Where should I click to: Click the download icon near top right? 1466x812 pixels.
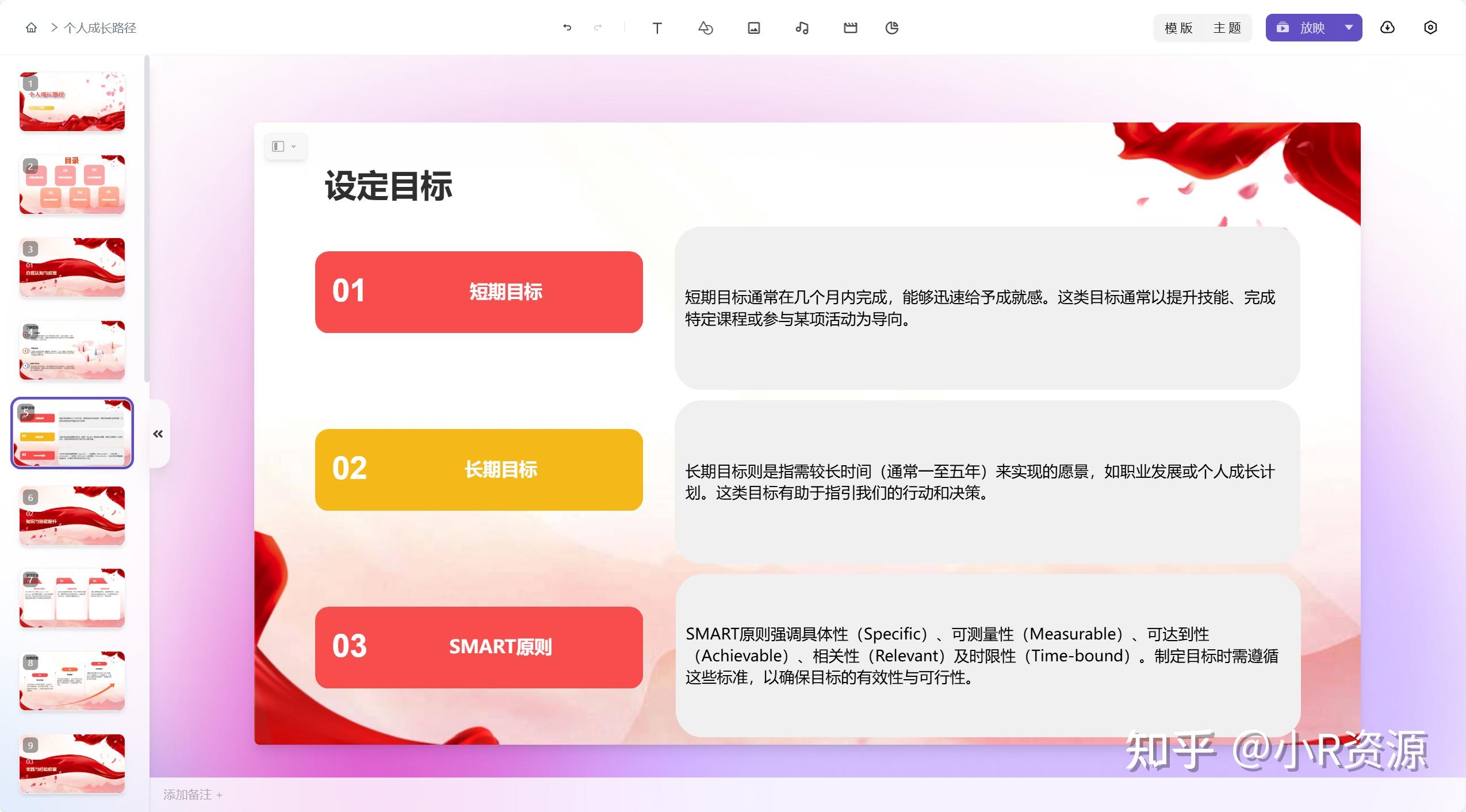point(1388,27)
